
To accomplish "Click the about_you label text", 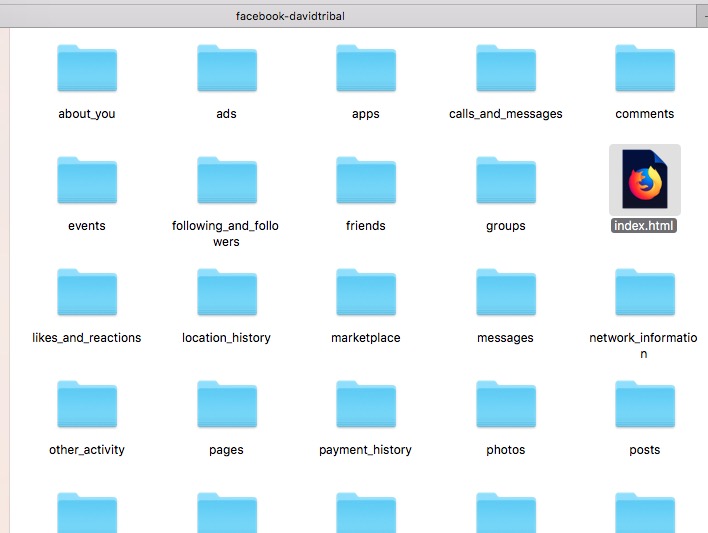I will pos(87,114).
